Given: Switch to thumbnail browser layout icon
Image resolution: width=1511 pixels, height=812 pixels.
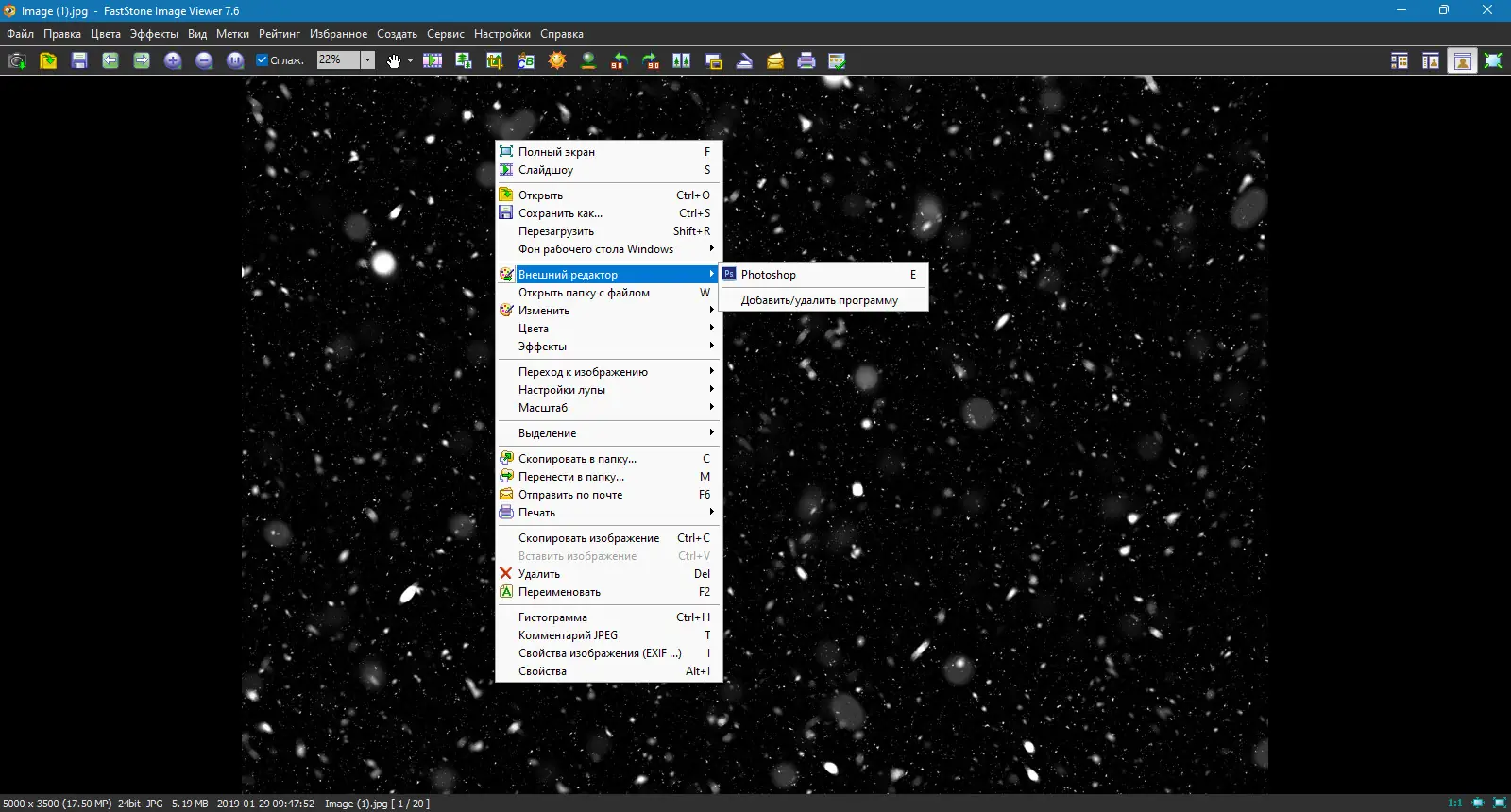Looking at the screenshot, I should pyautogui.click(x=1400, y=60).
